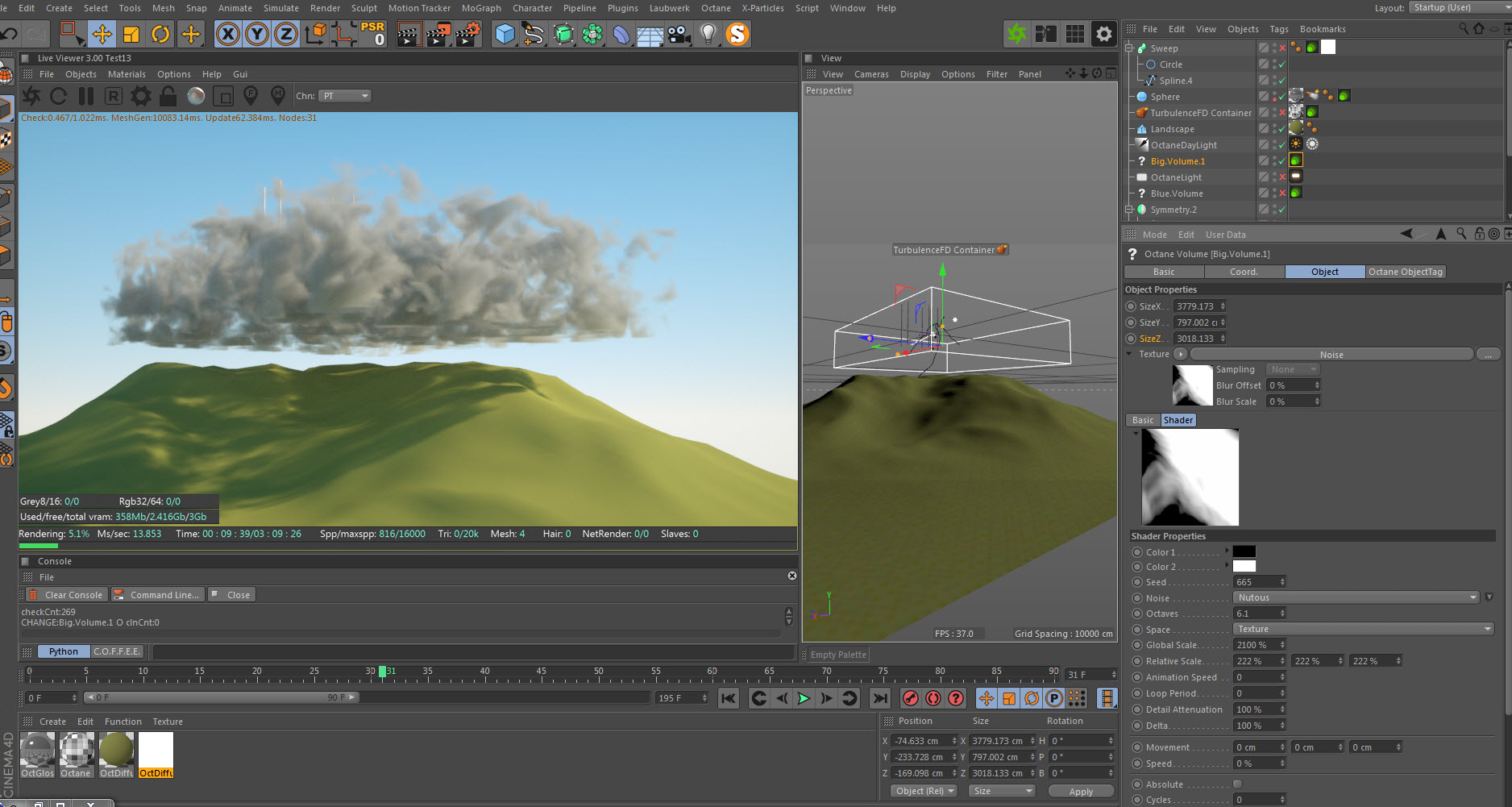Click the light bulb icon to add a light
This screenshot has width=1512, height=807.
pyautogui.click(x=708, y=34)
